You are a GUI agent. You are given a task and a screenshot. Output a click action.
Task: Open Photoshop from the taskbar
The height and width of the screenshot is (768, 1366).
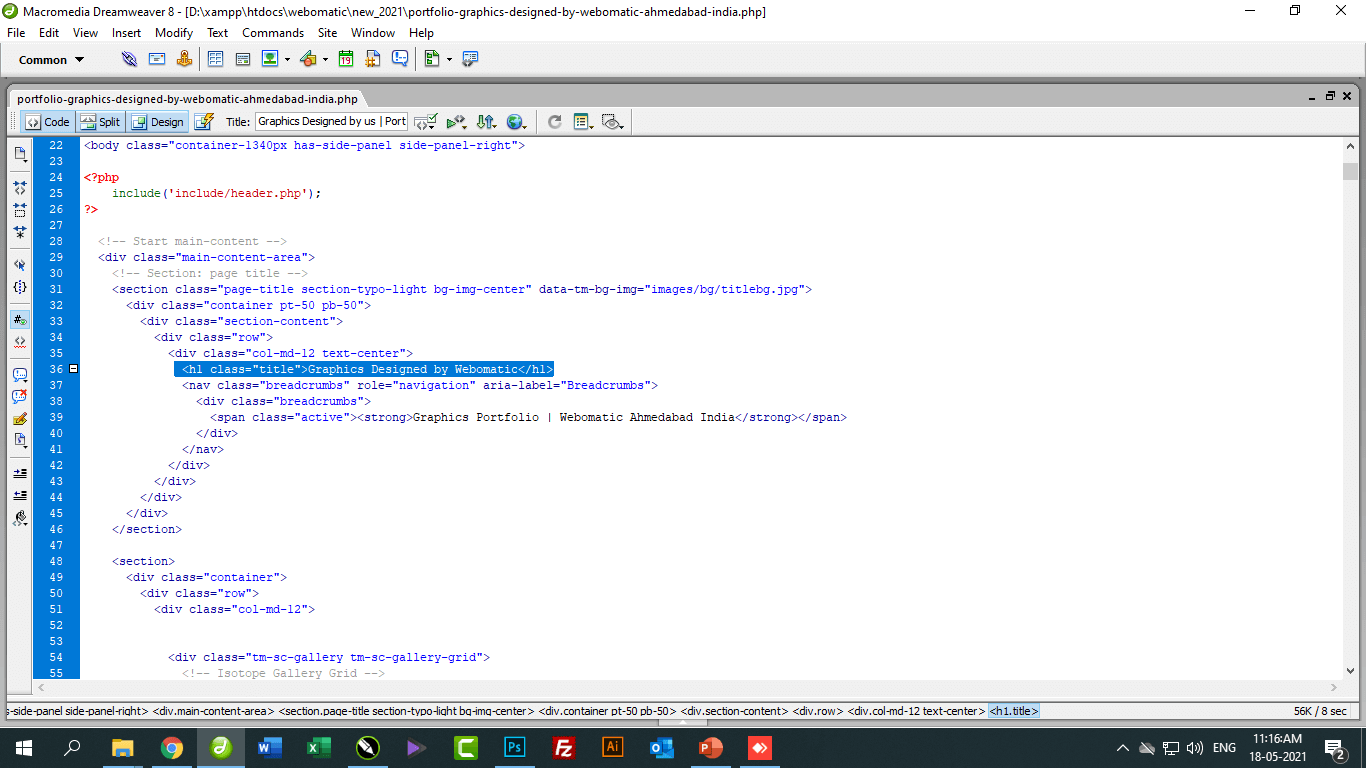click(515, 748)
